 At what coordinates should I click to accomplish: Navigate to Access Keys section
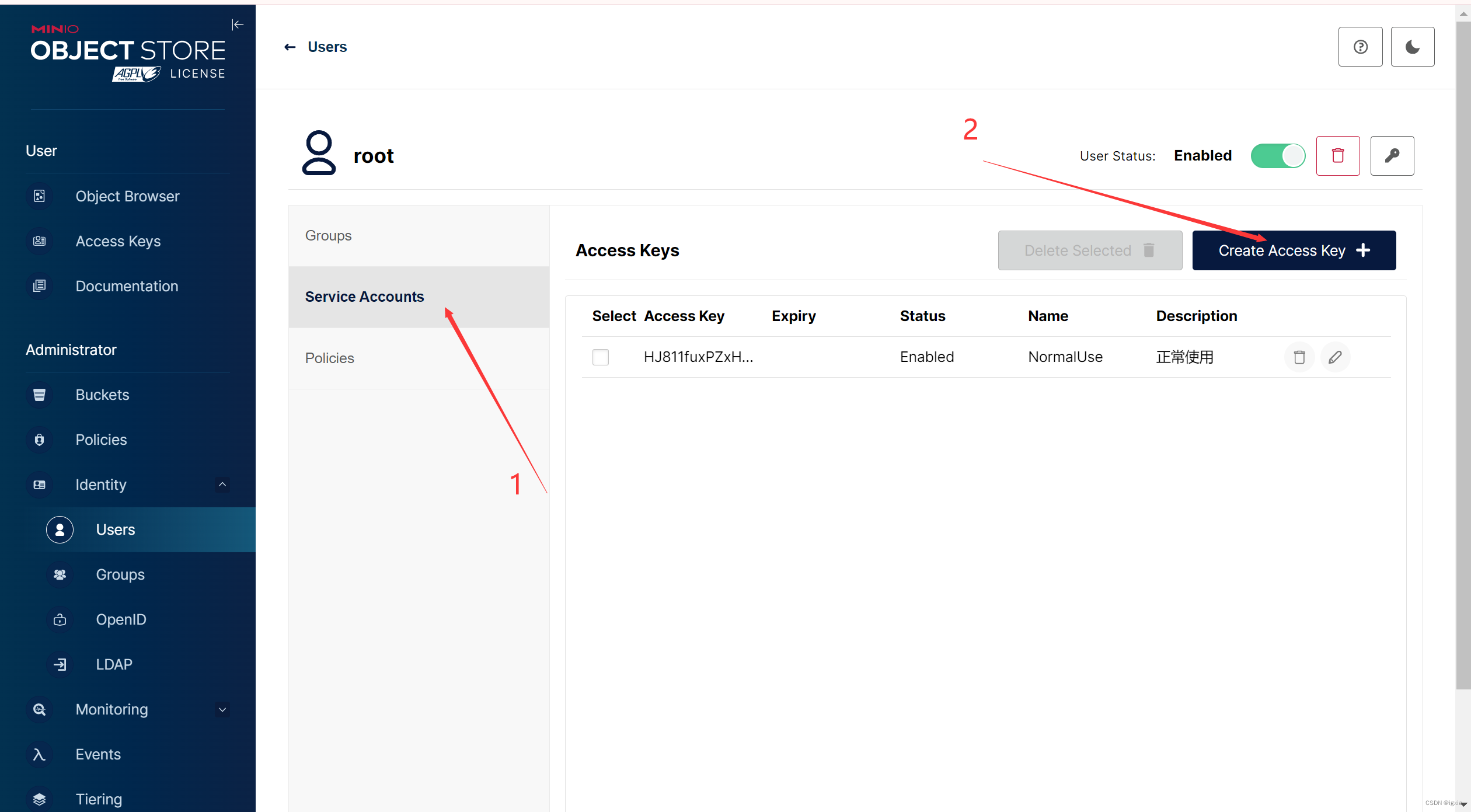(x=118, y=241)
